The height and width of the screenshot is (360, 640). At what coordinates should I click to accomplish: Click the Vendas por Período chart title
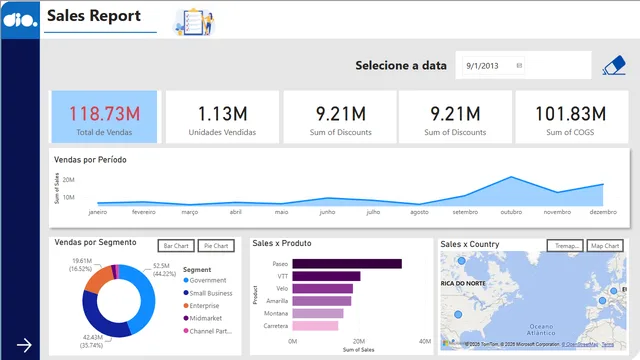(x=90, y=160)
